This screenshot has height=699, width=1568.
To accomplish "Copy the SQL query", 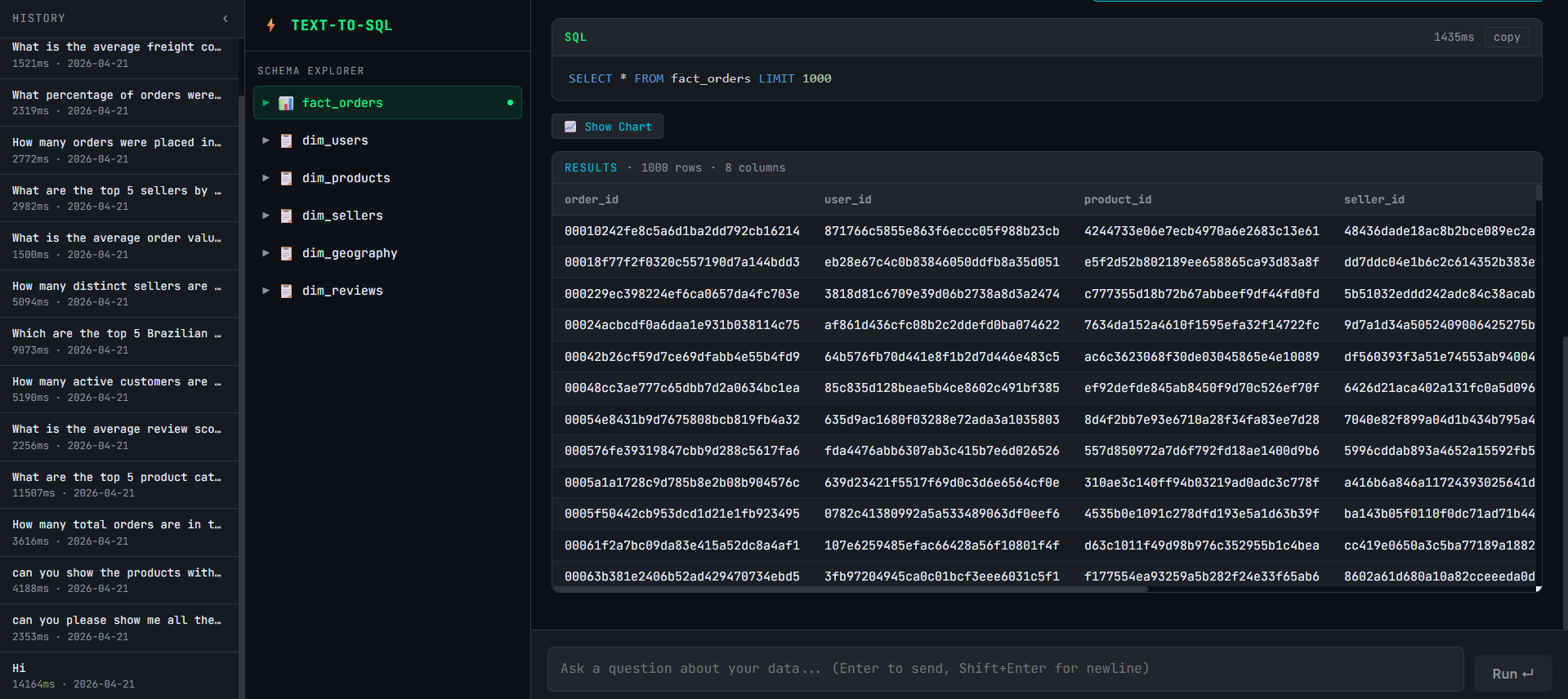I will pyautogui.click(x=1507, y=37).
